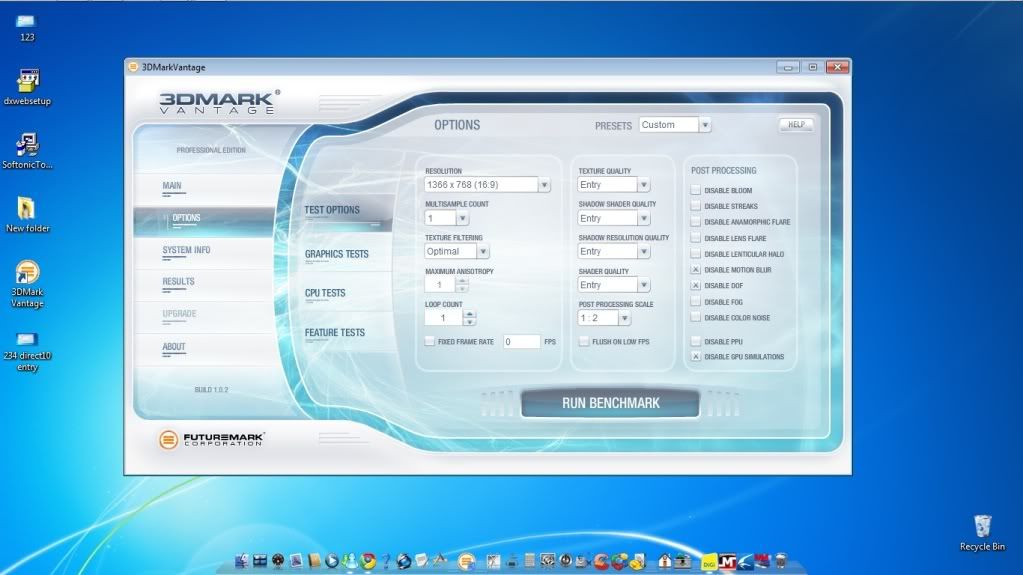Expand the Resolution dropdown
The image size is (1023, 575).
click(x=544, y=185)
